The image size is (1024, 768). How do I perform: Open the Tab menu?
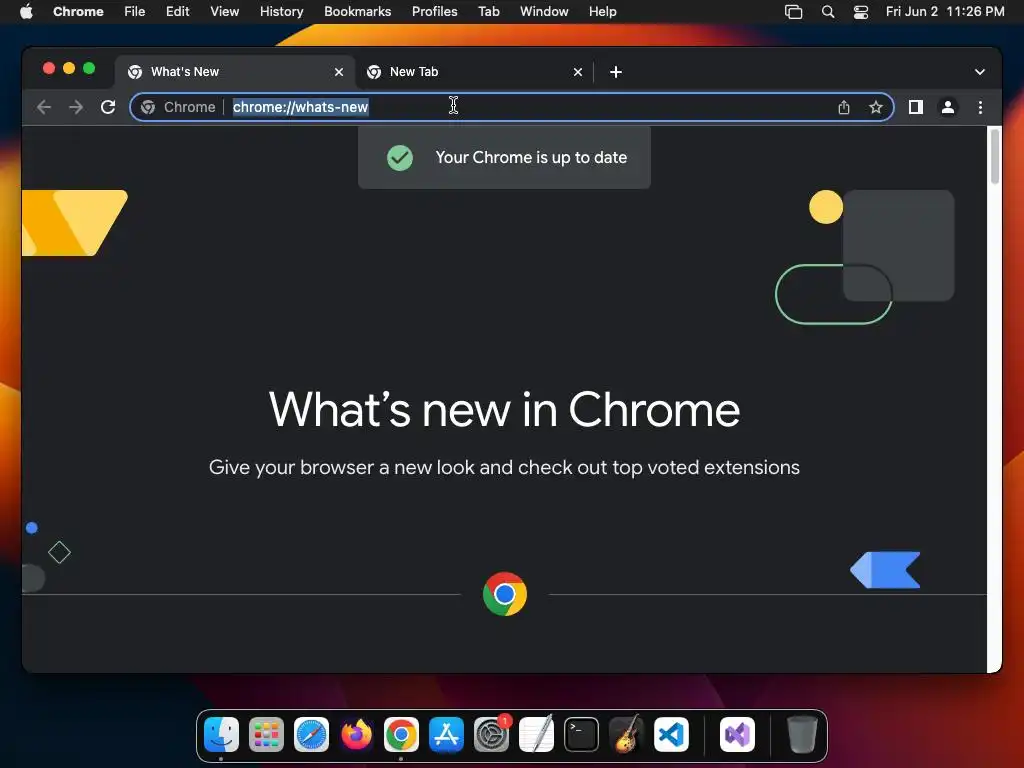pos(488,12)
